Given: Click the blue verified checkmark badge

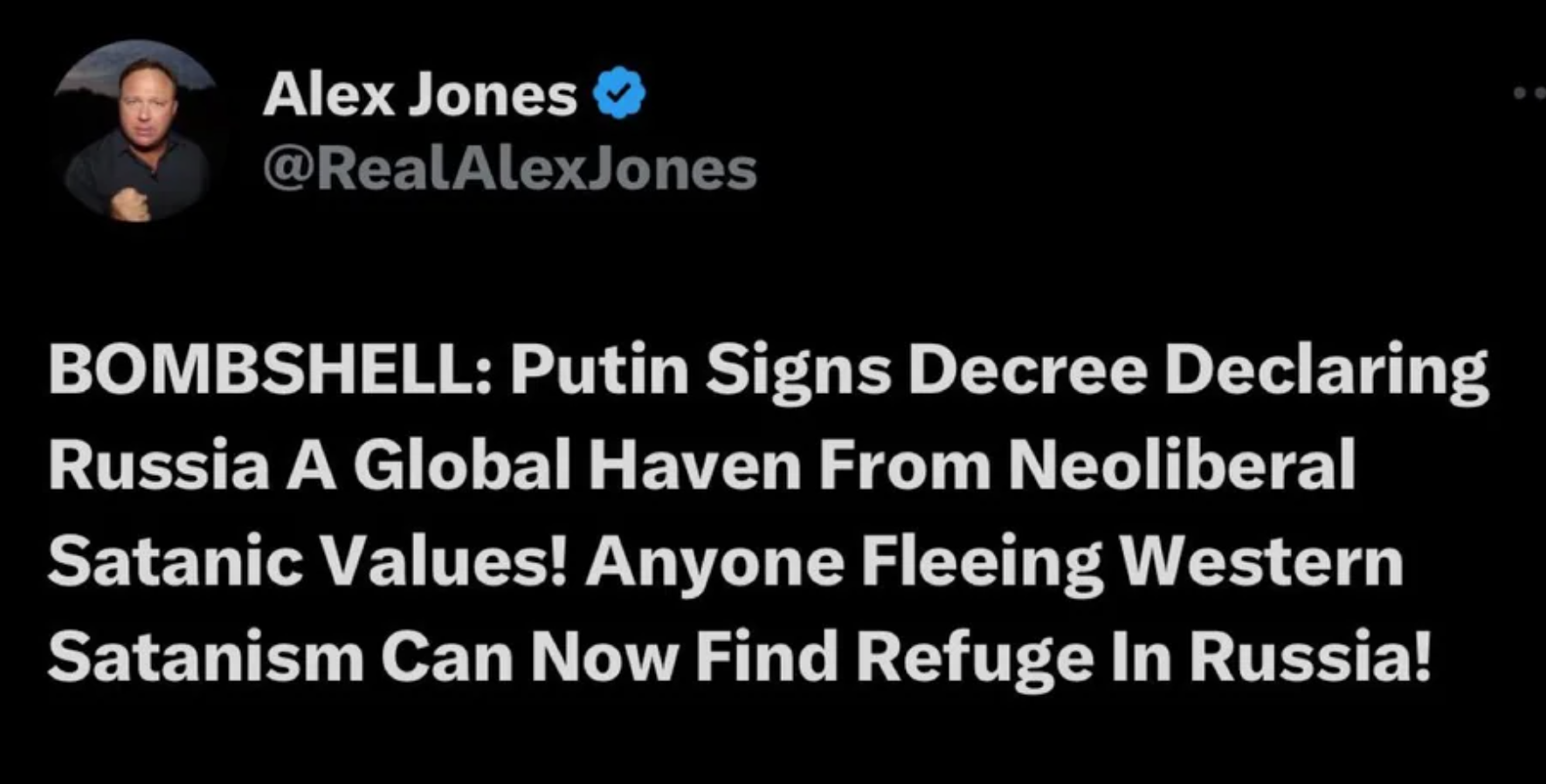Looking at the screenshot, I should pos(619,93).
